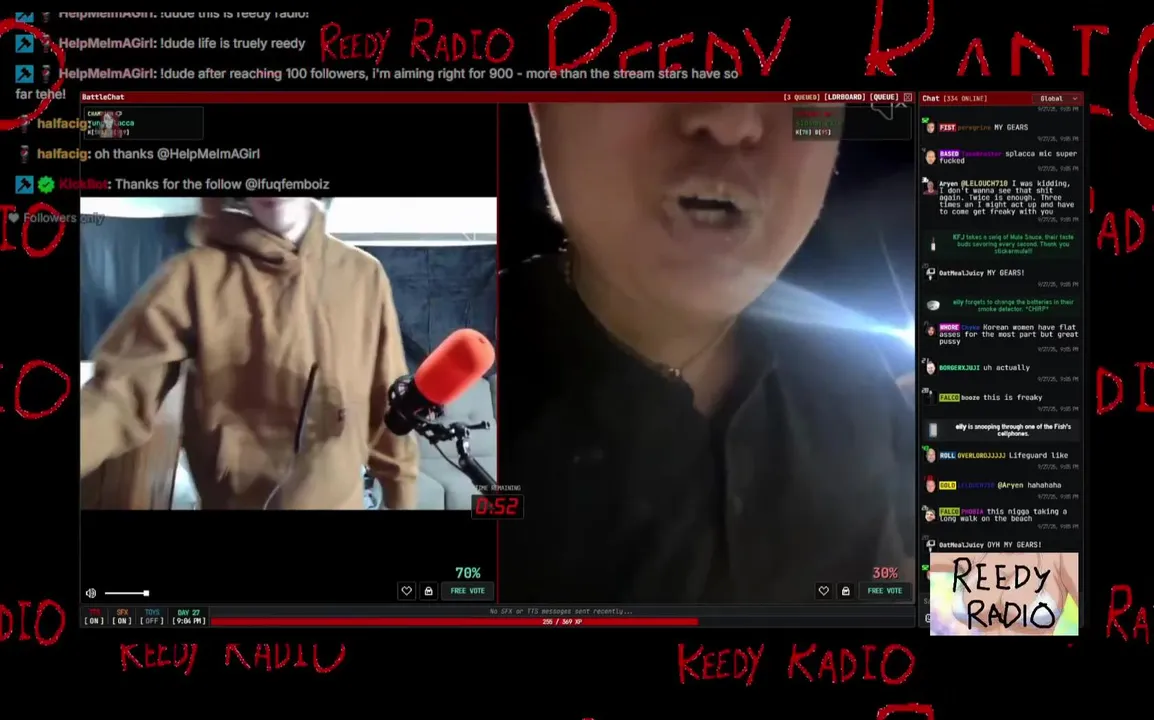The width and height of the screenshot is (1154, 720).
Task: Click the @LELOUCH710 mention in Aryen's message
Action: (x=985, y=183)
